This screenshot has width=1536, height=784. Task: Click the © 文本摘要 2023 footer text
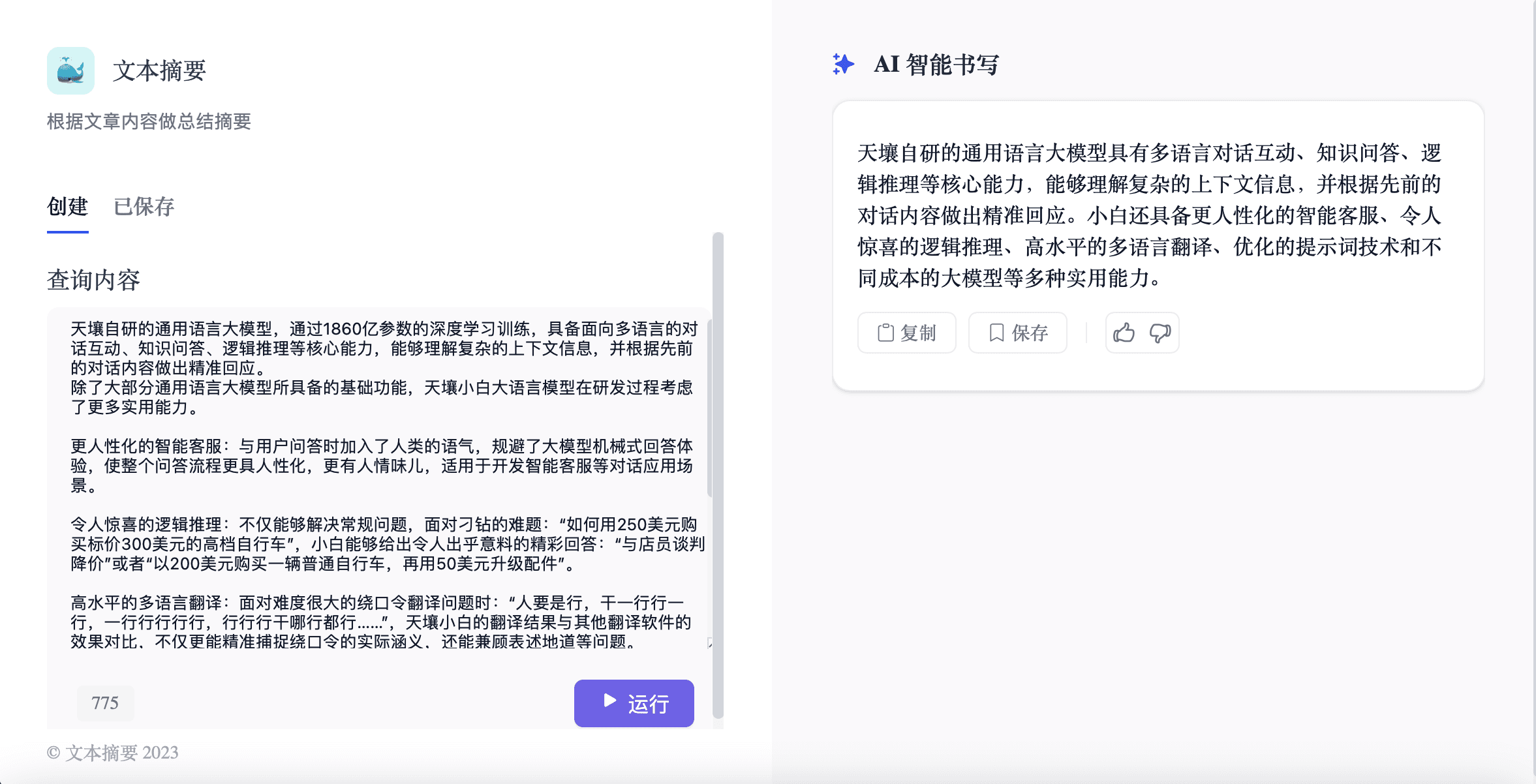click(113, 753)
